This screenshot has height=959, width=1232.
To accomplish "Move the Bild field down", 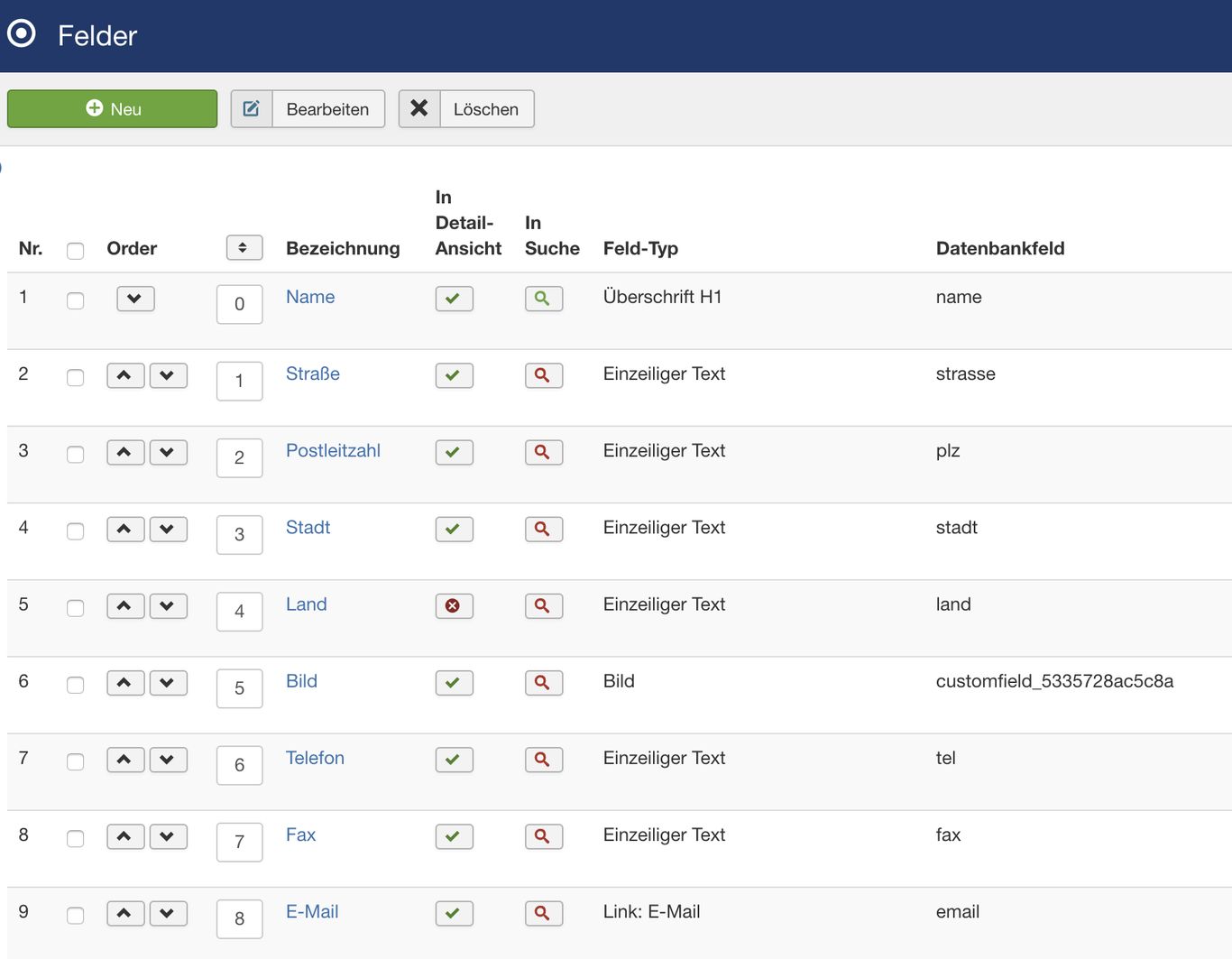I will pos(169,683).
